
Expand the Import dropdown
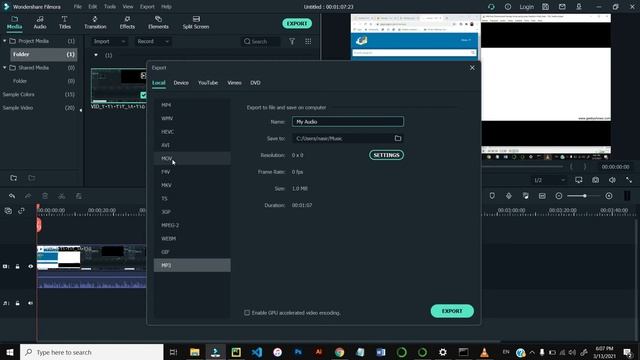click(x=109, y=41)
